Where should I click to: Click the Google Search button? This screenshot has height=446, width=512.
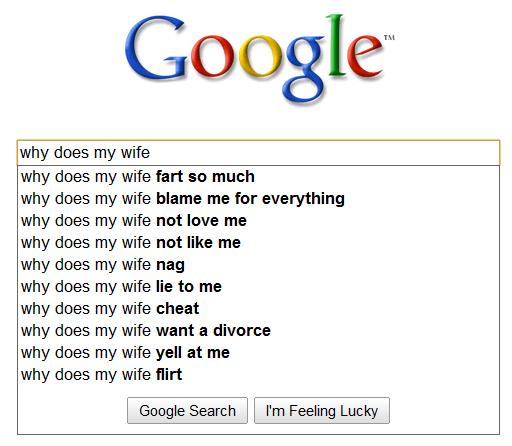pyautogui.click(x=187, y=410)
